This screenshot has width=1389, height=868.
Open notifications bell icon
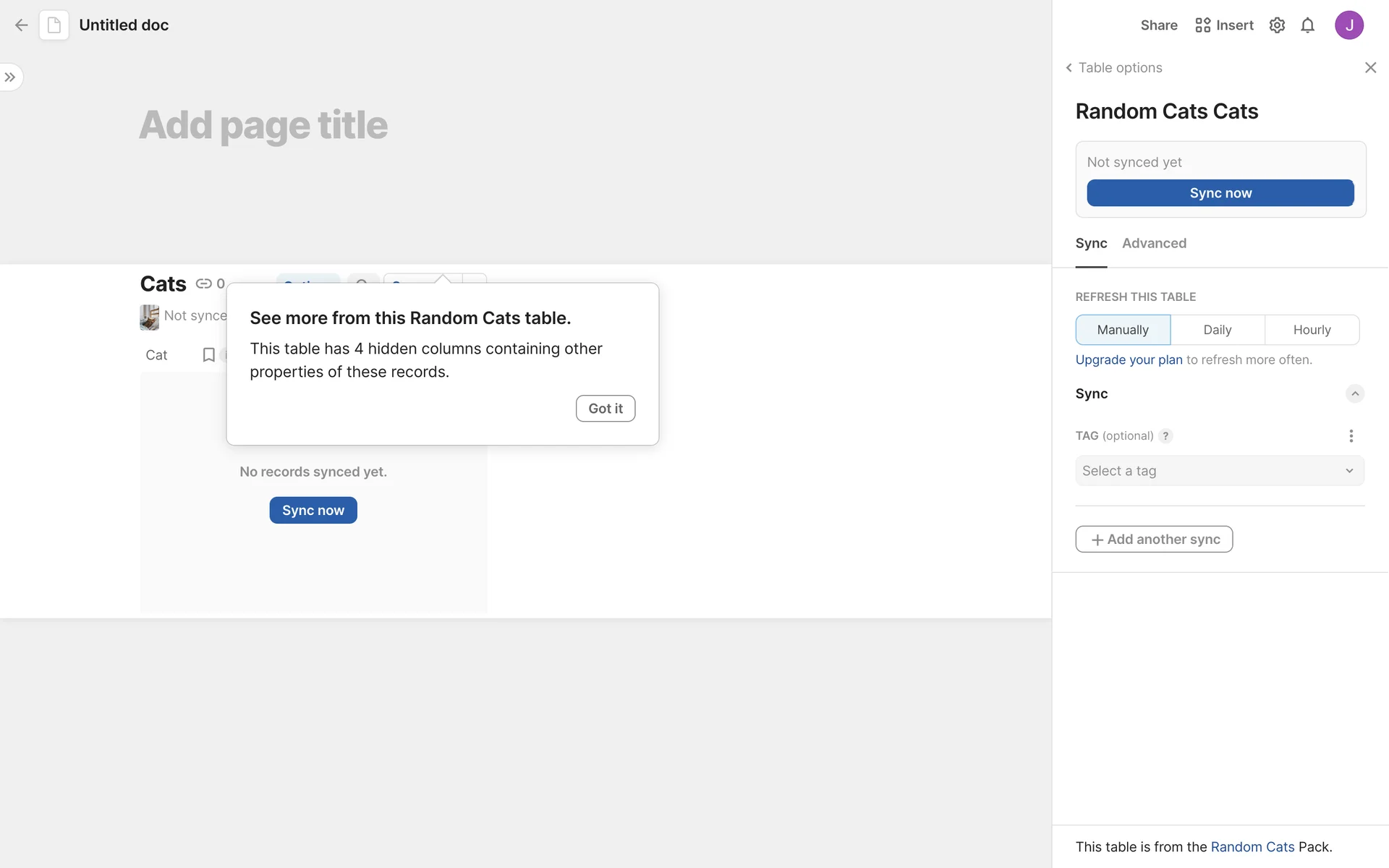pos(1307,25)
